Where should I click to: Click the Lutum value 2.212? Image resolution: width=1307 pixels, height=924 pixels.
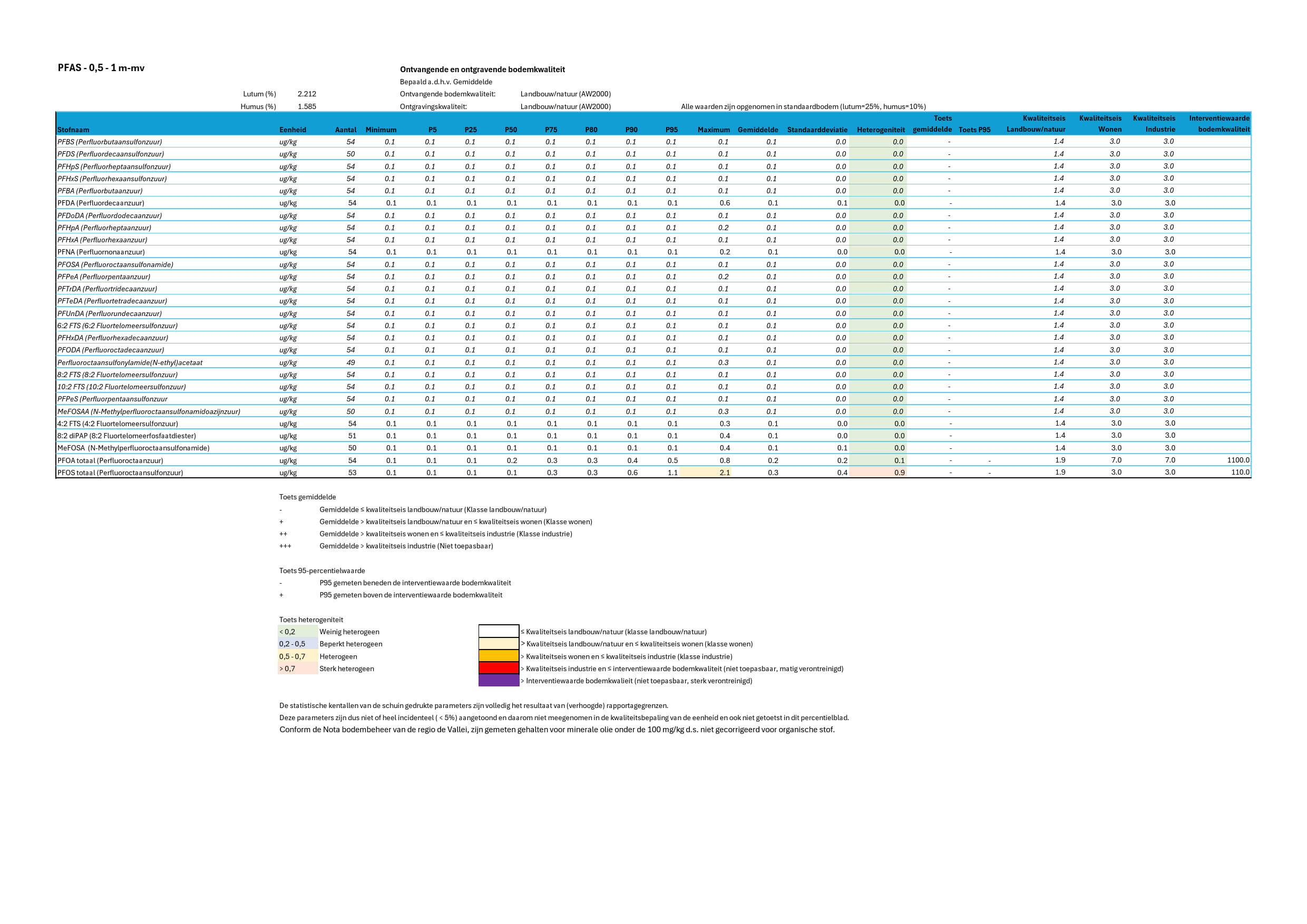[307, 94]
